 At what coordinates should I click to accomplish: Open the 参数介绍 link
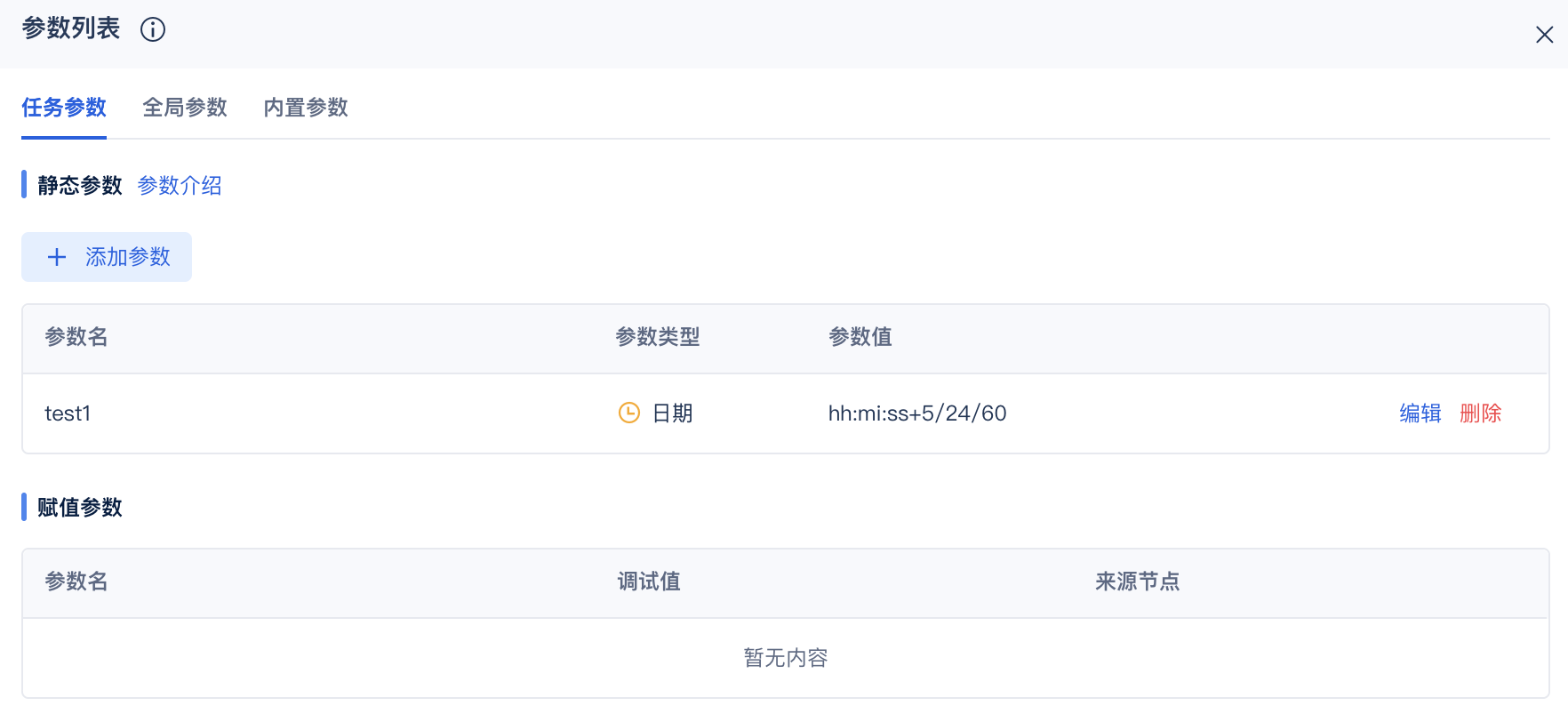tap(180, 185)
